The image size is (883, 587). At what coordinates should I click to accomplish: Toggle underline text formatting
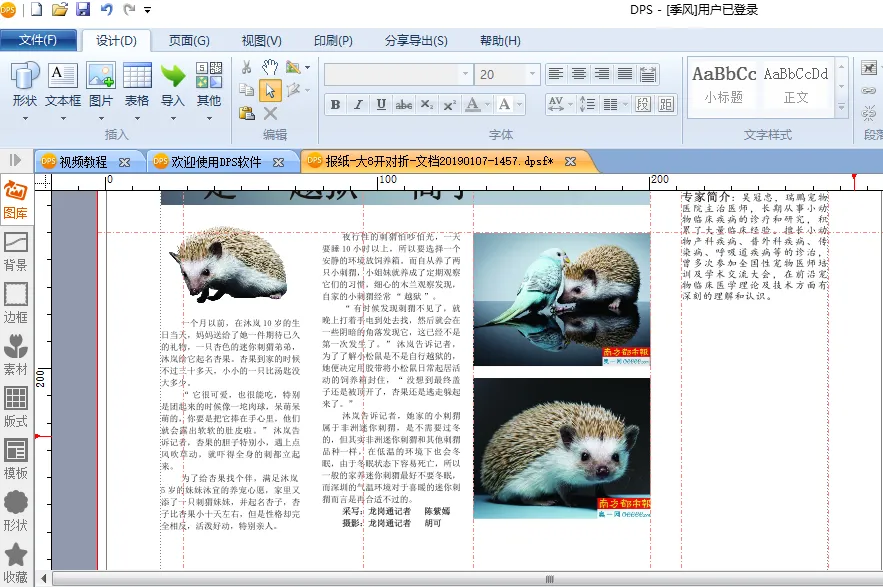(381, 105)
